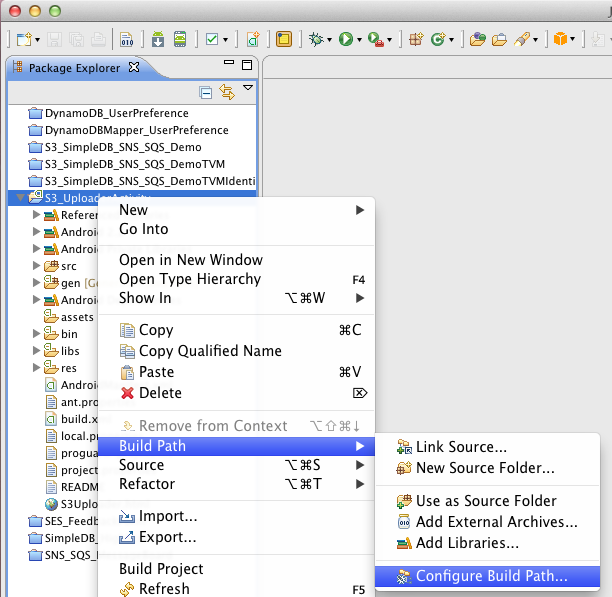Open the Run dropdown arrow
This screenshot has height=597, width=612.
point(359,40)
